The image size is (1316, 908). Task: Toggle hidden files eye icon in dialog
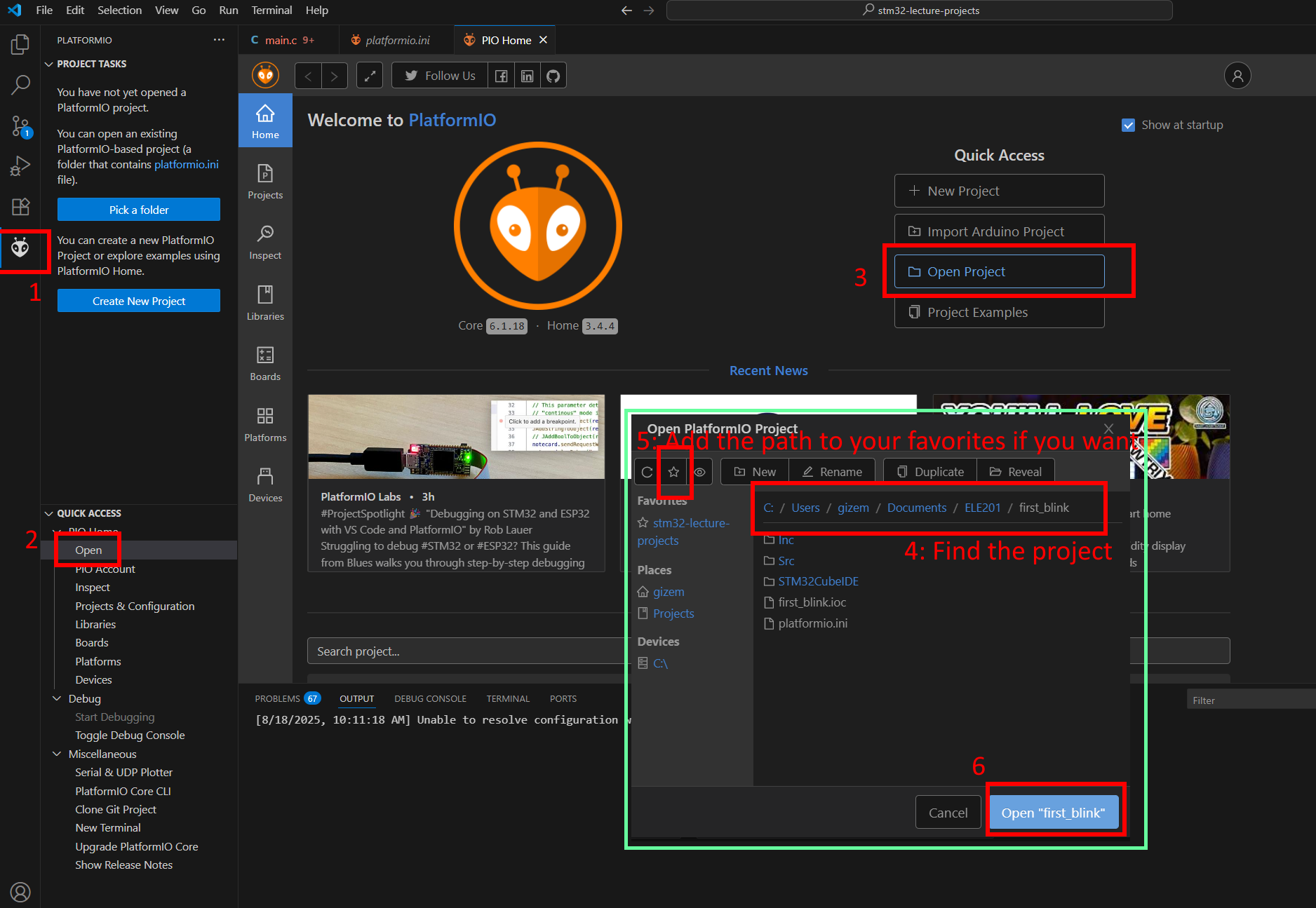699,472
